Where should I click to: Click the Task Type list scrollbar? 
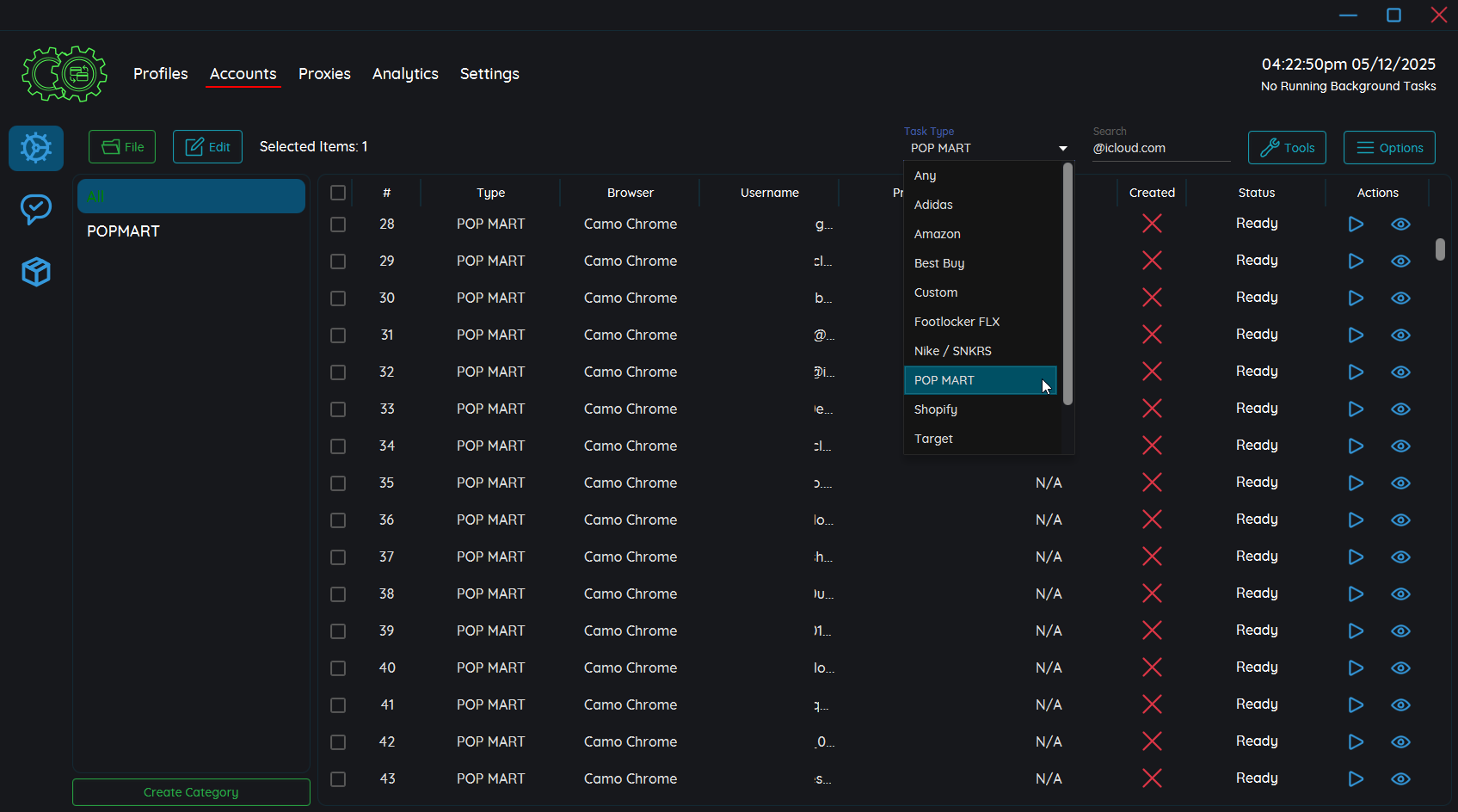[1067, 284]
